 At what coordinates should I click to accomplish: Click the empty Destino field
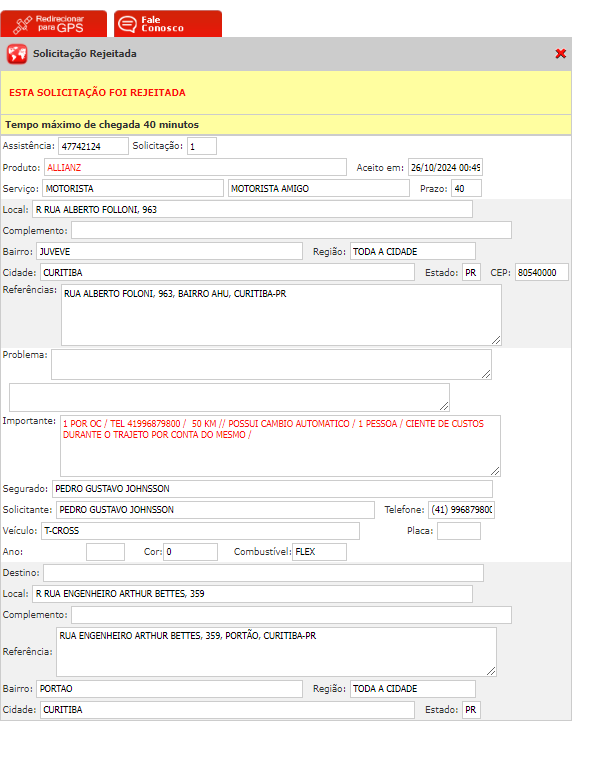(264, 573)
